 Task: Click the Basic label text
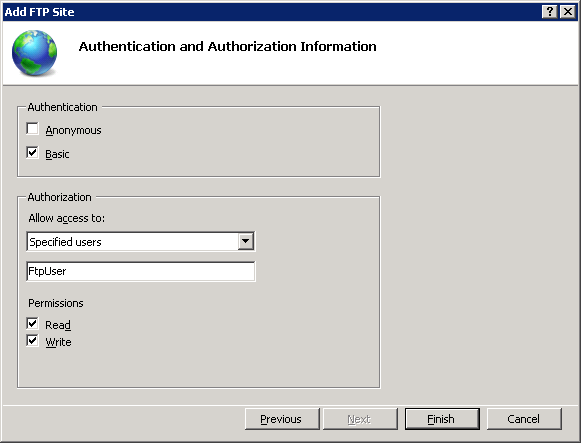57,154
